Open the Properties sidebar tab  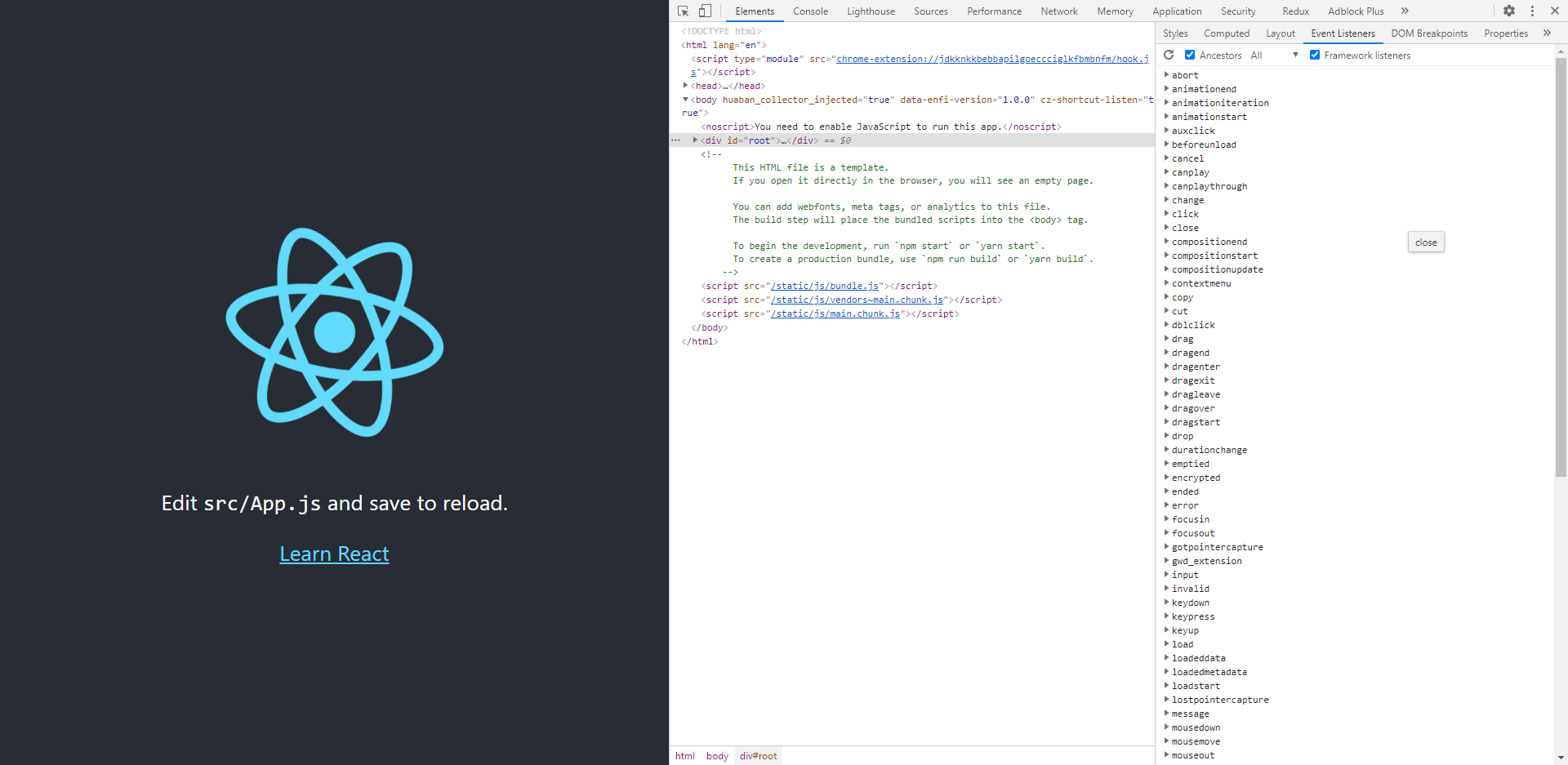pyautogui.click(x=1506, y=33)
